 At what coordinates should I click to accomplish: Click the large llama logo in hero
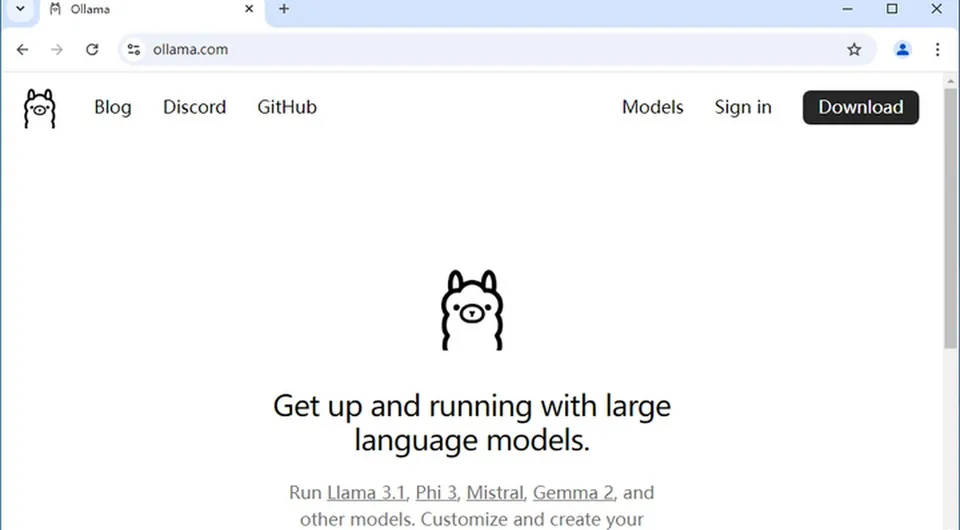pos(472,310)
